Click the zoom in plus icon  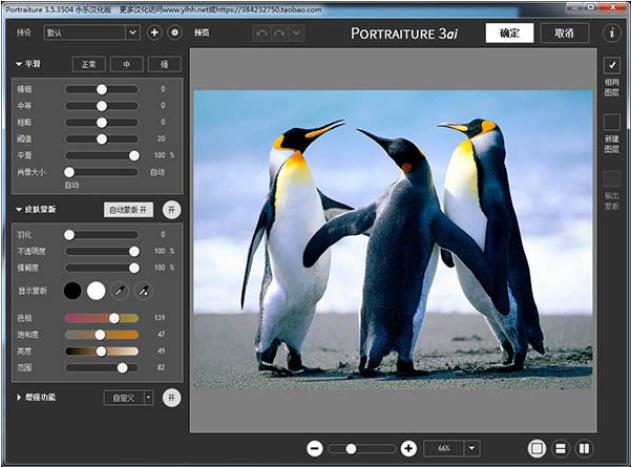point(408,448)
